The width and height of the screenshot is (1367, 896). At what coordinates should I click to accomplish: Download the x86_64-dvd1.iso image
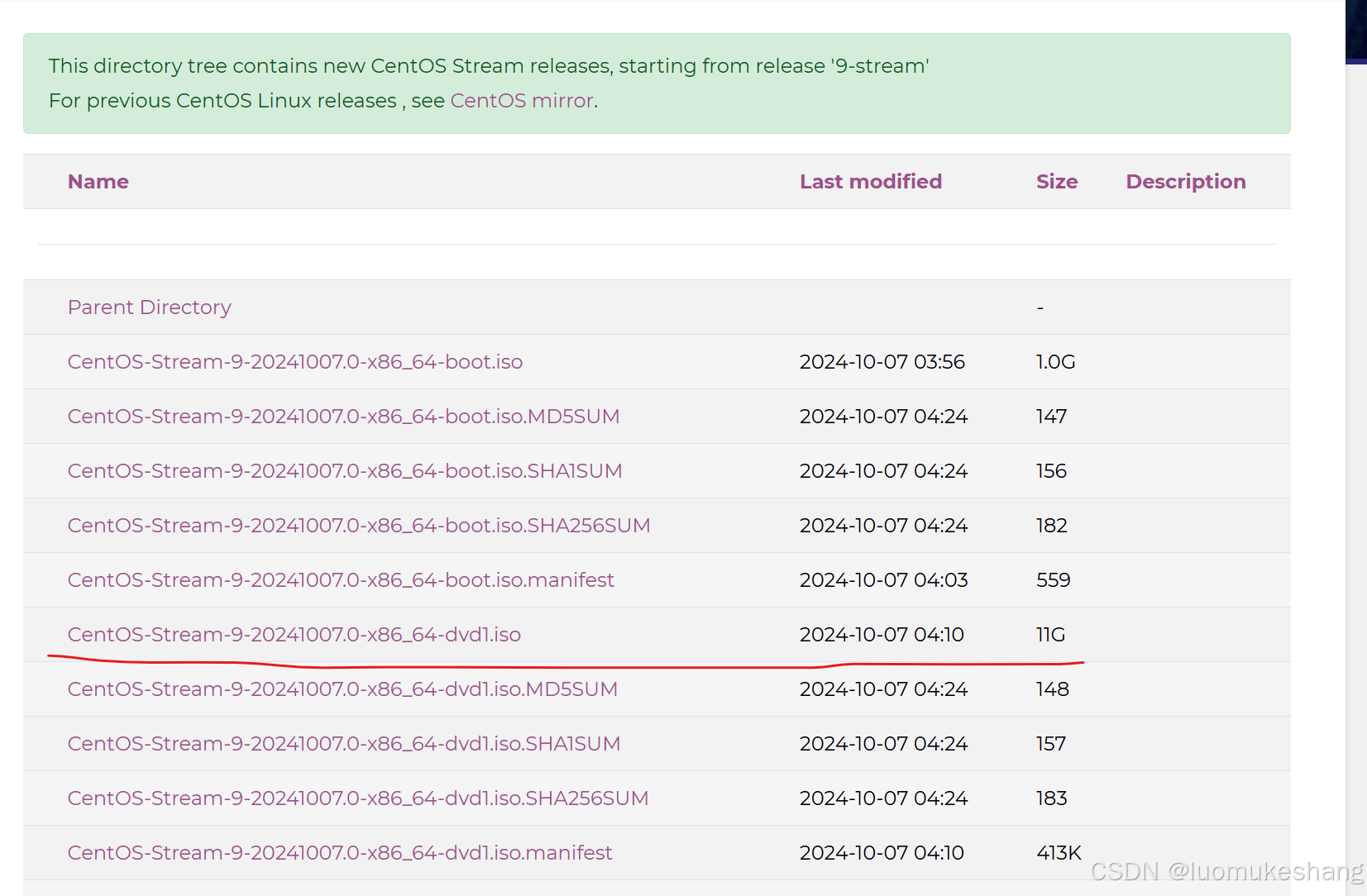click(x=294, y=635)
